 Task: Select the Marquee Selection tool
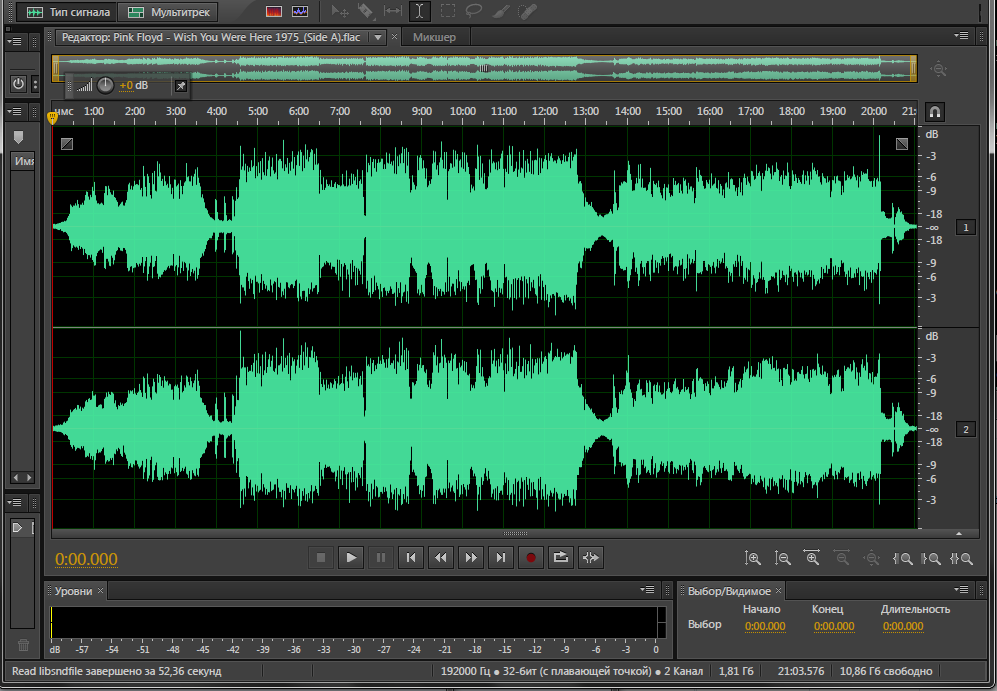point(448,11)
